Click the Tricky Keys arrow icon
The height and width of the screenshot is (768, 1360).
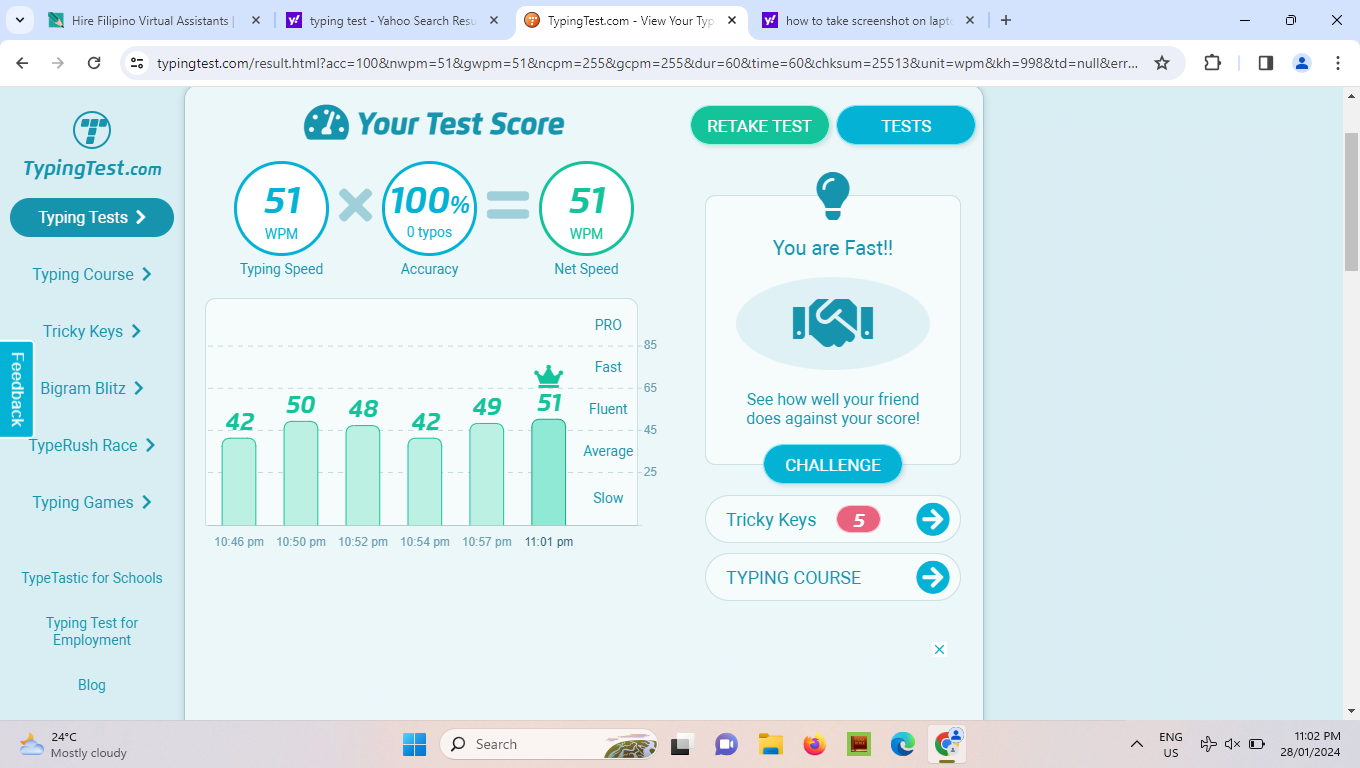tap(932, 519)
